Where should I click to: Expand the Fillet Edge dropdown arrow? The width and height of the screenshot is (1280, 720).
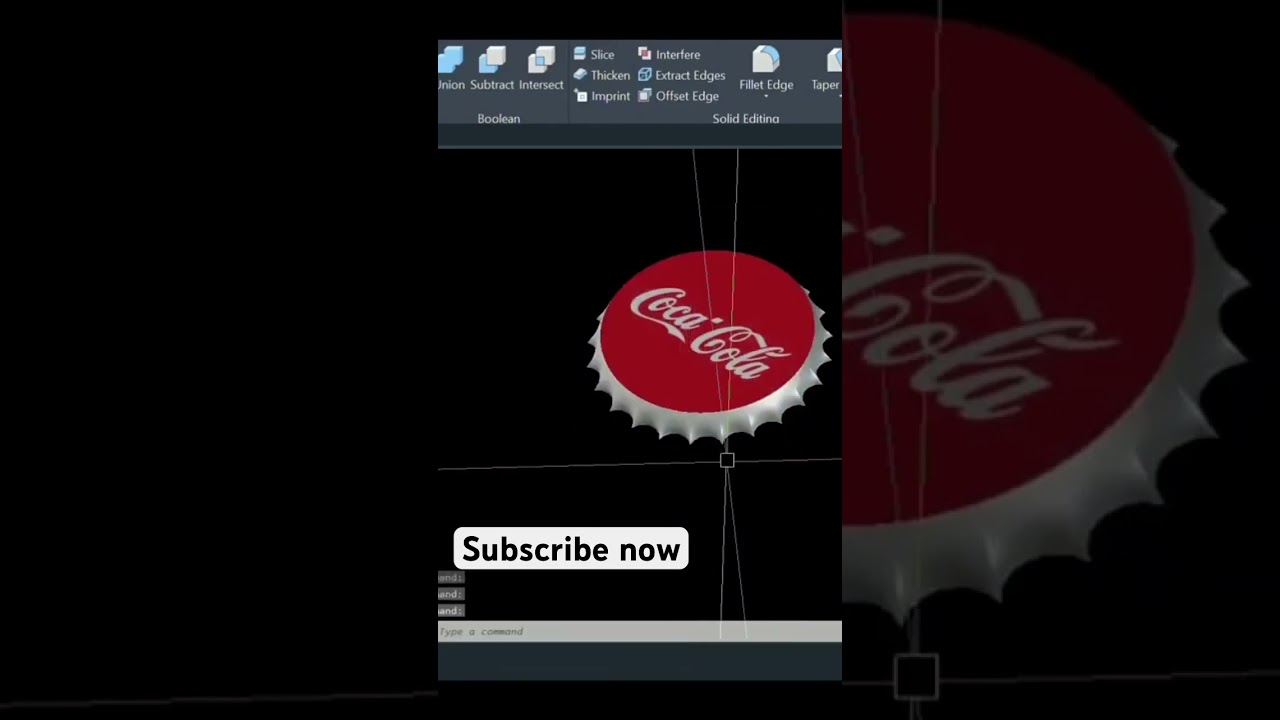point(766,97)
